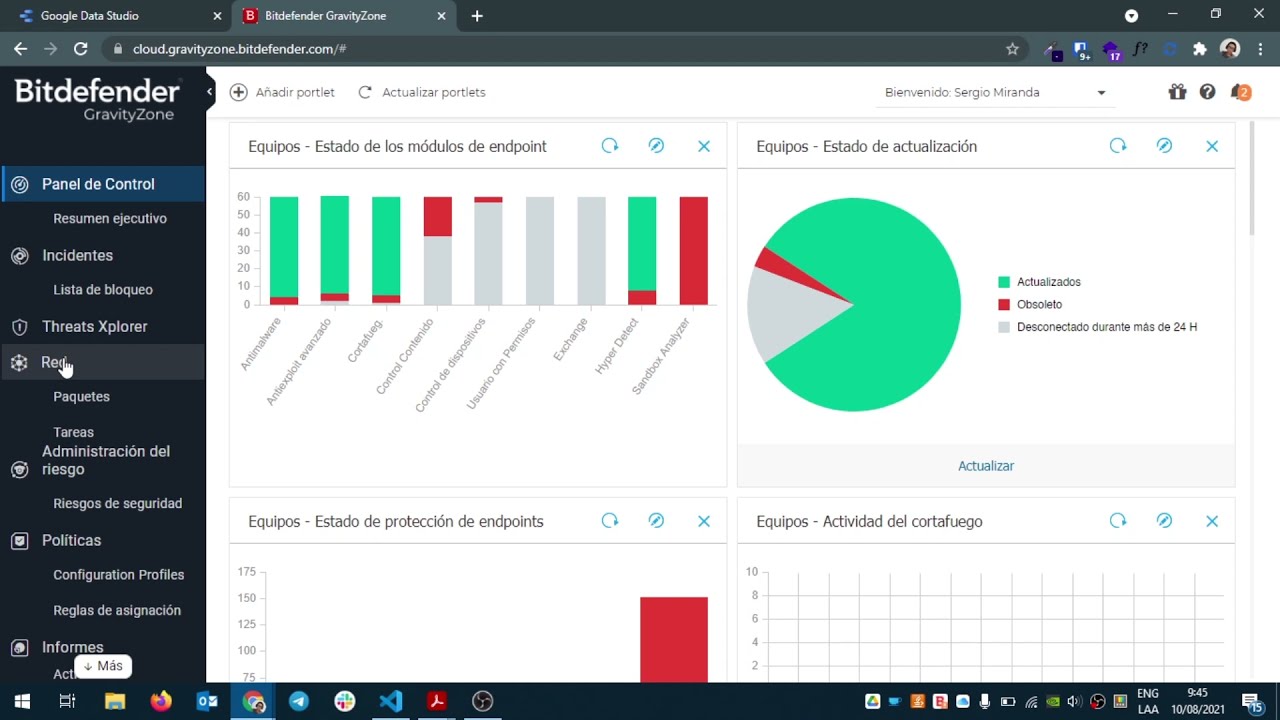Click the Sandbox Analyzer red bar

(693, 250)
